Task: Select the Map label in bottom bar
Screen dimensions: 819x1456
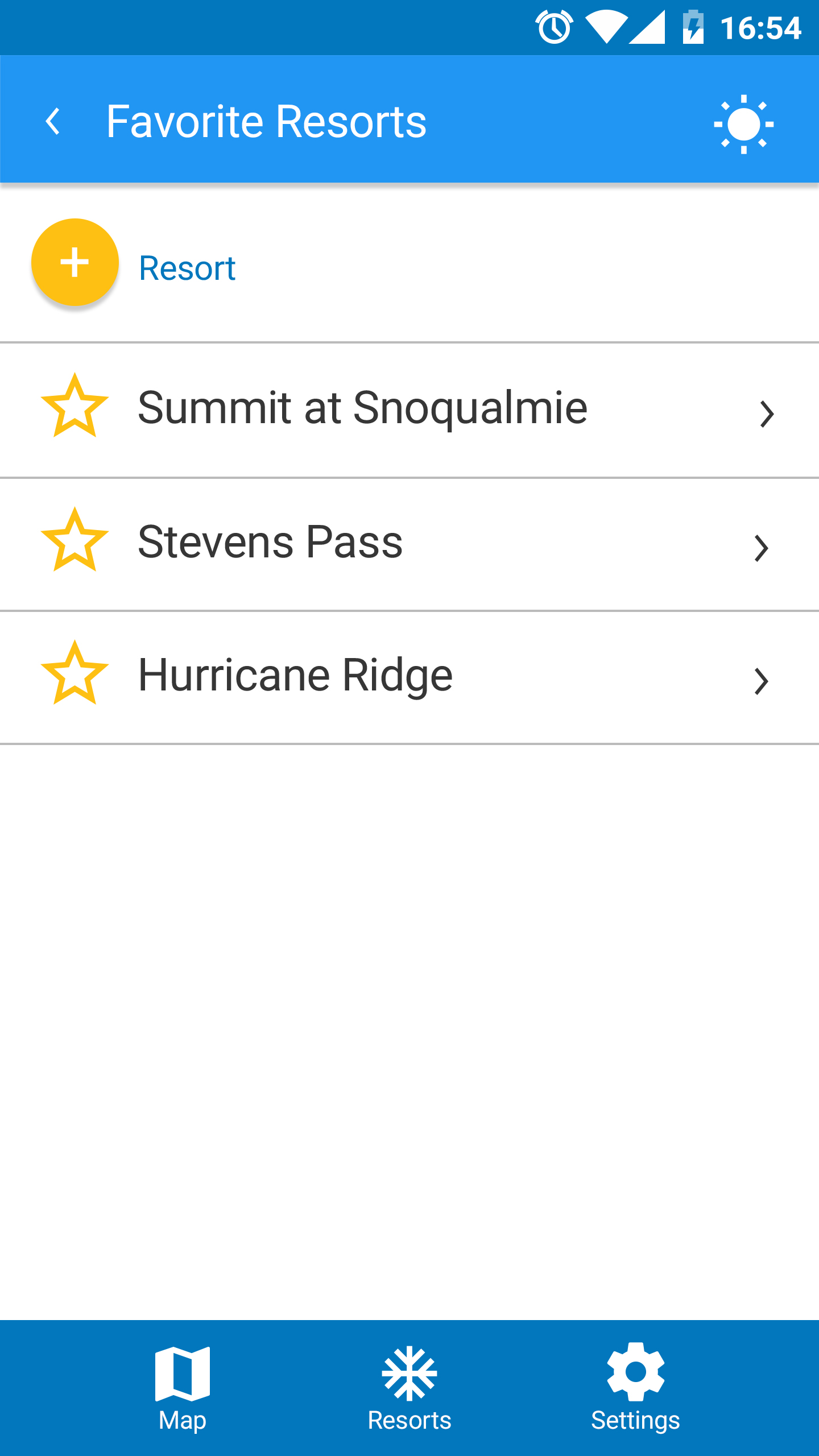Action: pos(183,1421)
